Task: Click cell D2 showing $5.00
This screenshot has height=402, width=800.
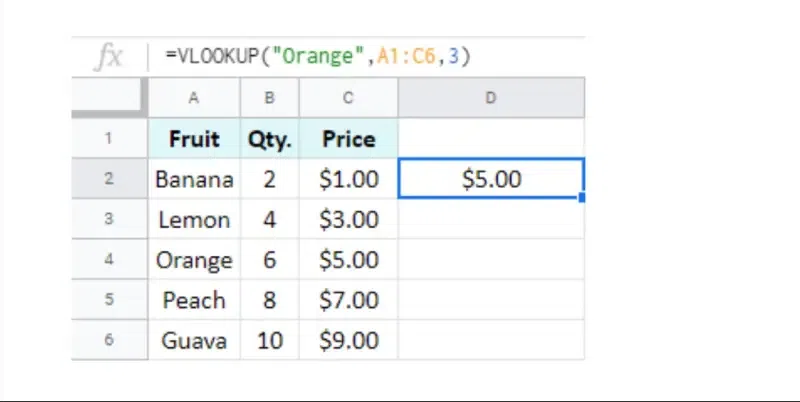Action: [x=490, y=180]
